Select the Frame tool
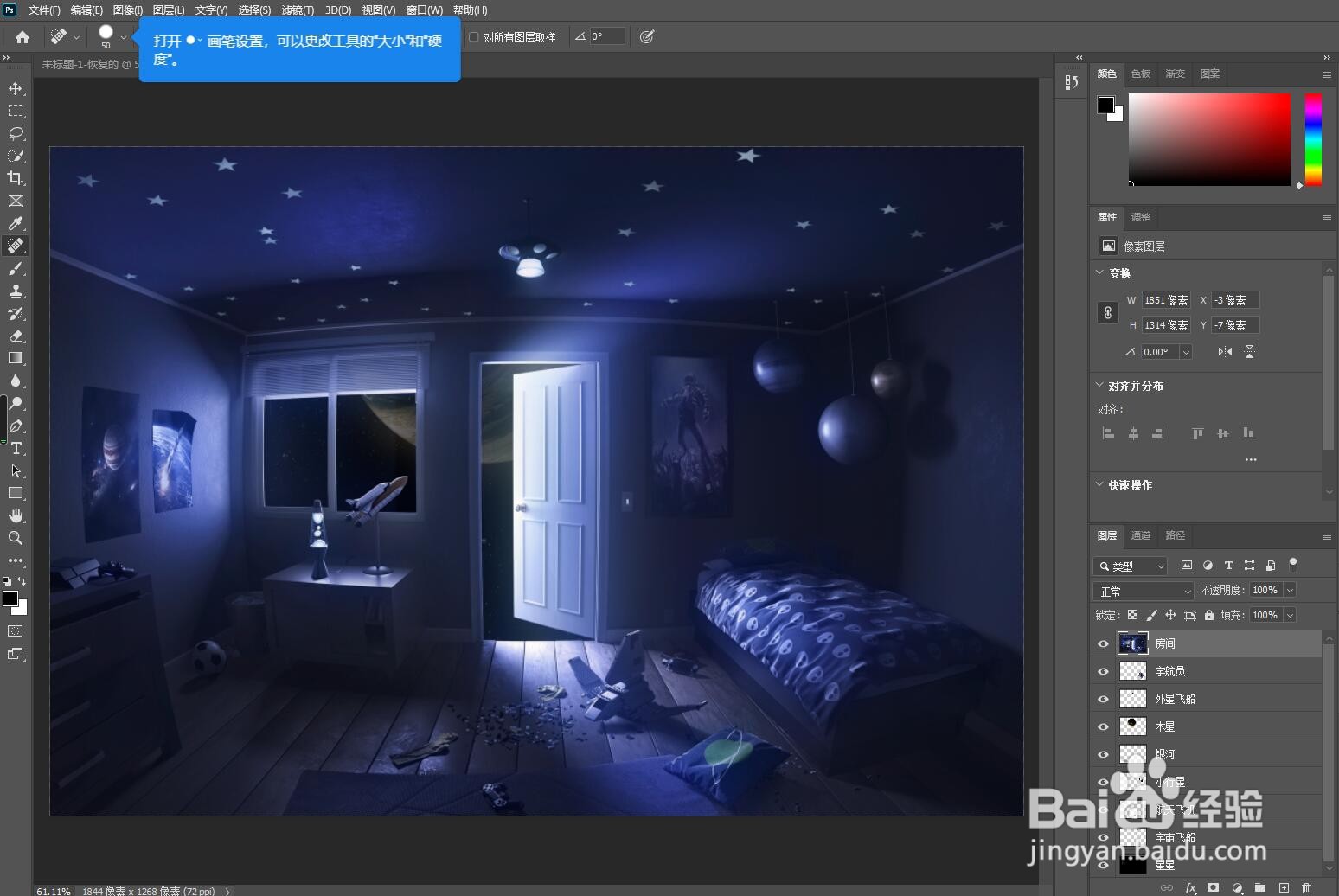1339x896 pixels. pos(16,201)
